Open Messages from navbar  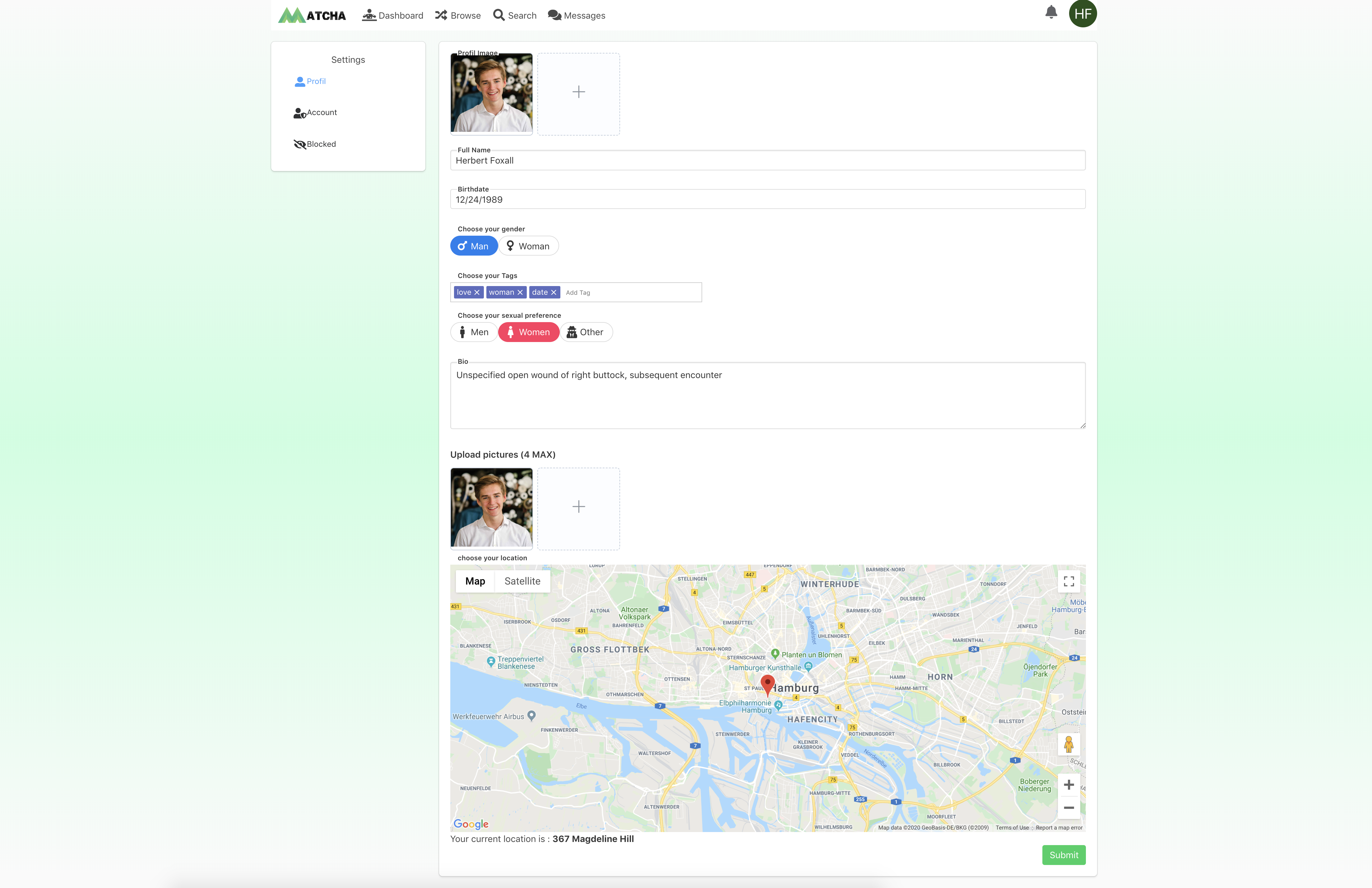pos(576,16)
